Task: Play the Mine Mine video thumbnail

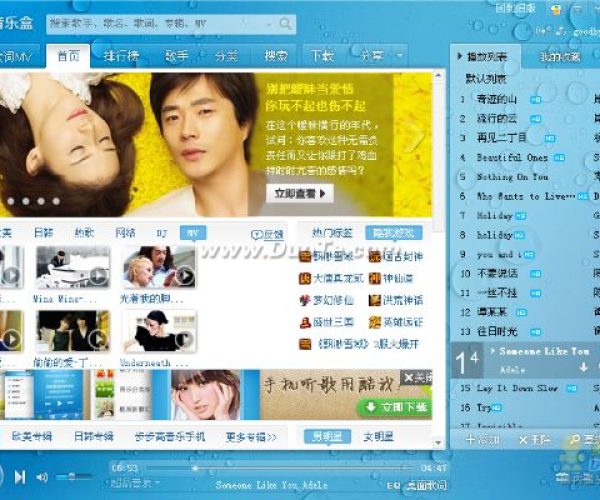Action: [x=73, y=268]
